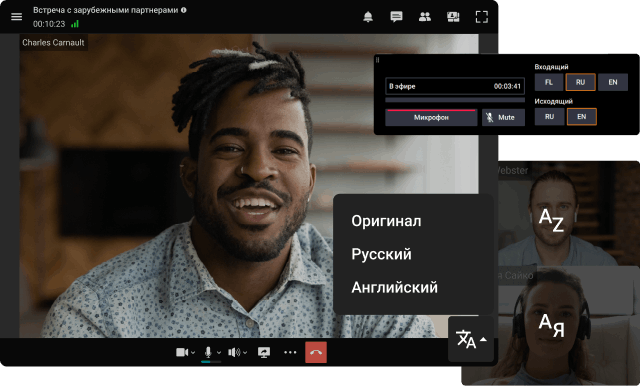The image size is (640, 386).
Task: Check the green signal strength indicator
Action: [75, 24]
